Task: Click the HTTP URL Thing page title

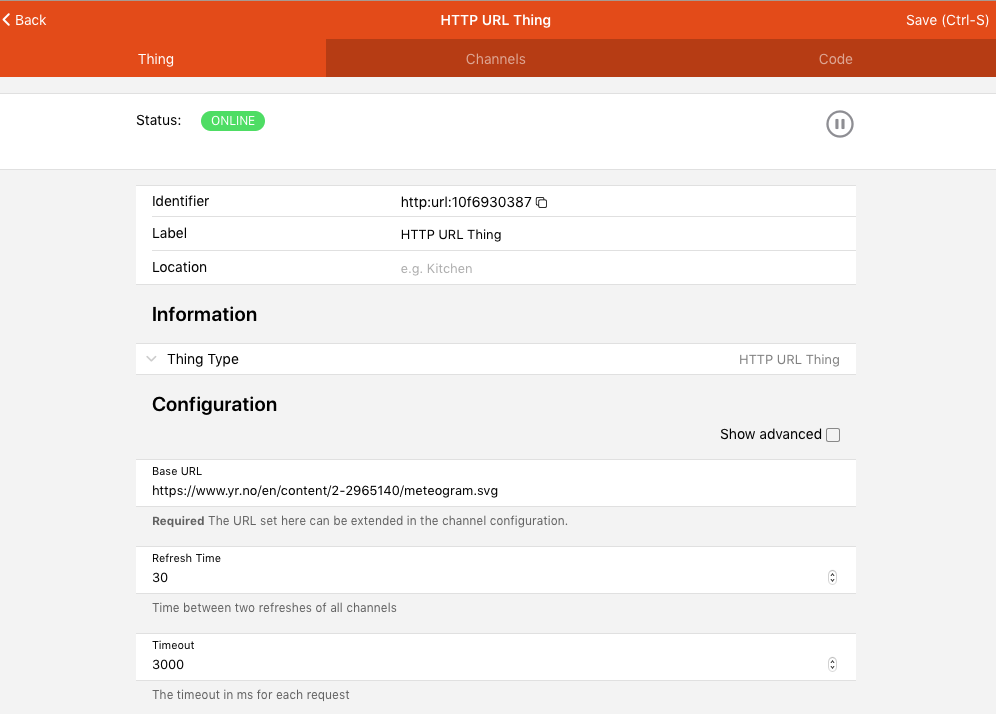Action: 496,20
